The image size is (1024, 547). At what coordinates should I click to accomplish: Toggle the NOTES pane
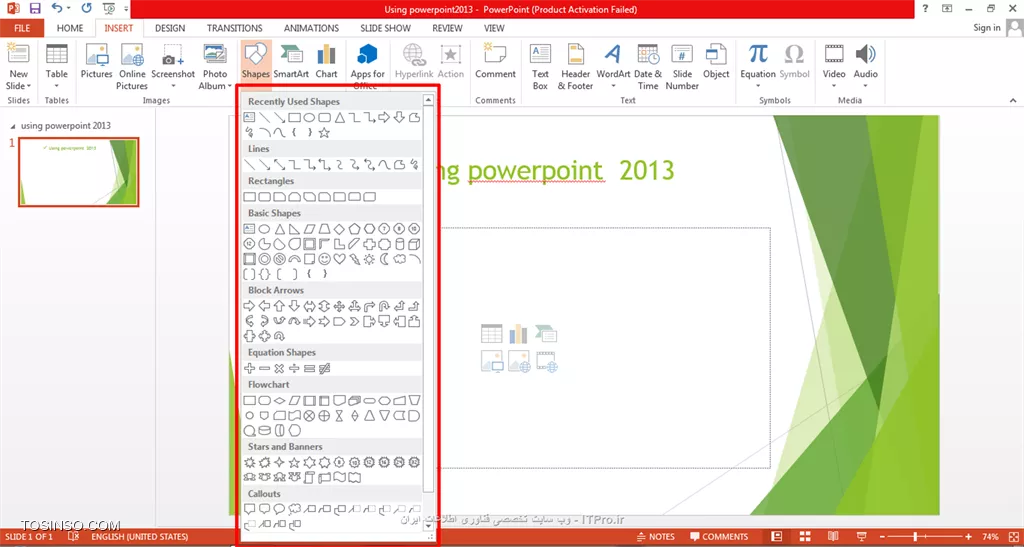click(656, 537)
